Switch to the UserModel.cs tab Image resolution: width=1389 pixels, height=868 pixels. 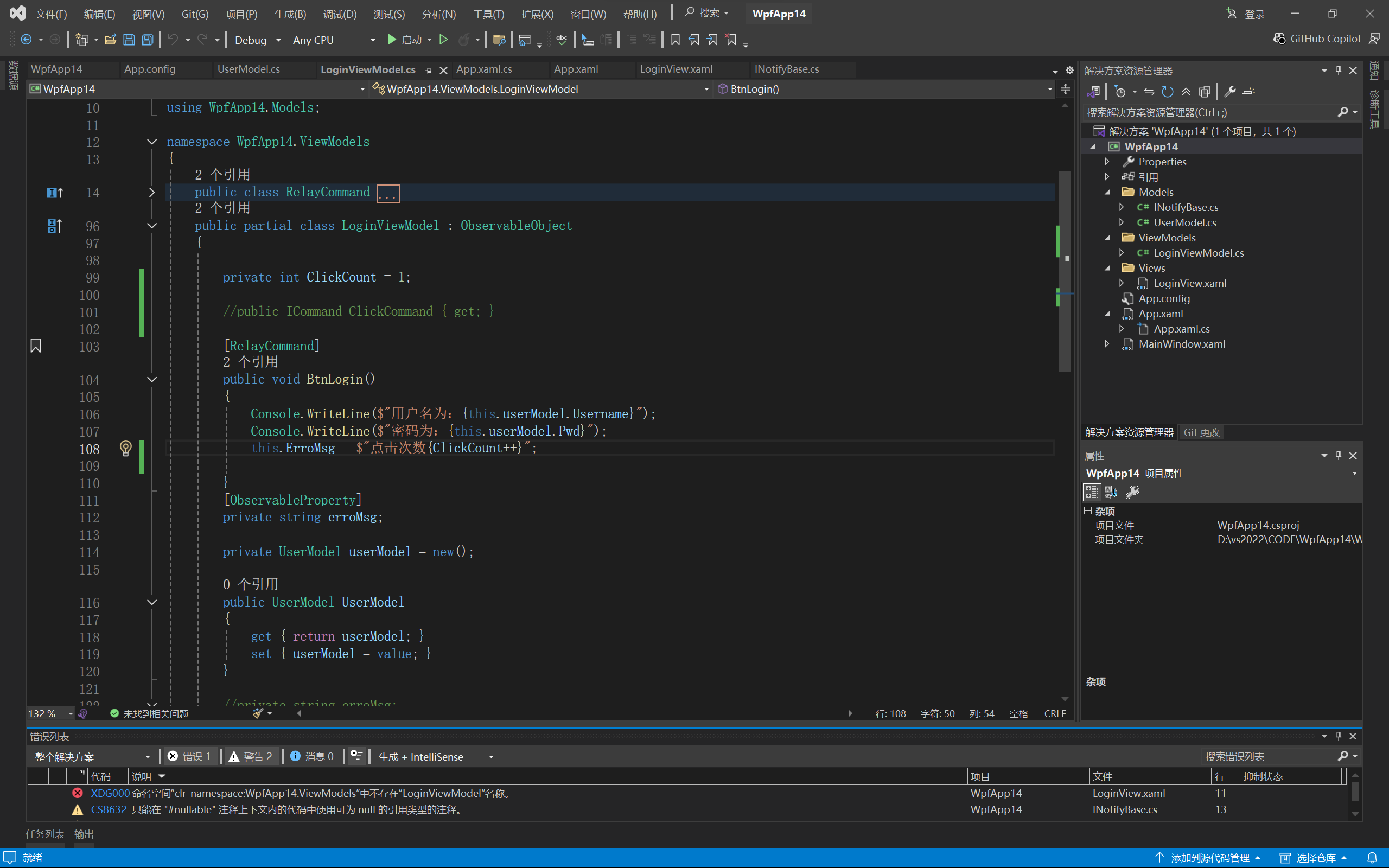pyautogui.click(x=249, y=69)
